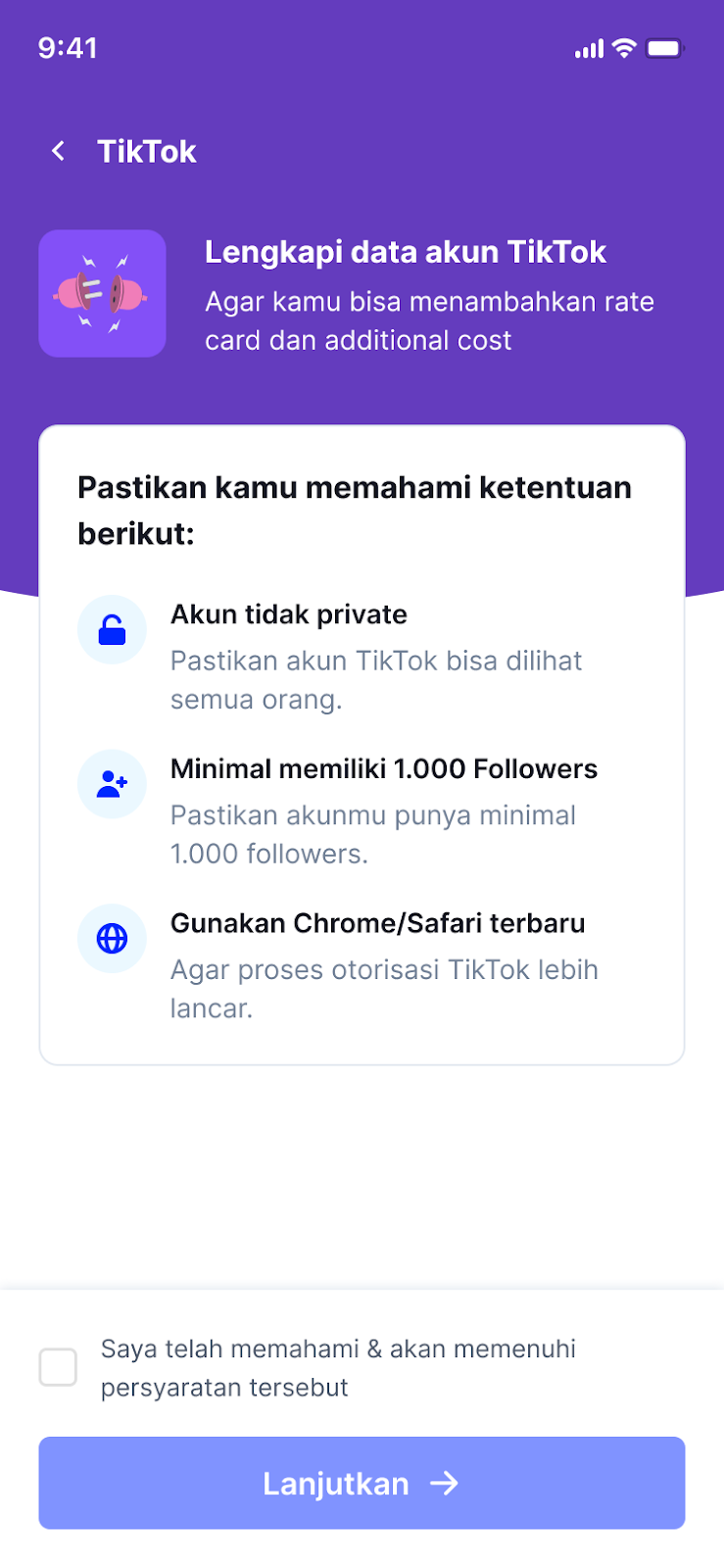Tap the 'Saya telah memahami' agreement text
This screenshot has width=724, height=1568.
338,1368
